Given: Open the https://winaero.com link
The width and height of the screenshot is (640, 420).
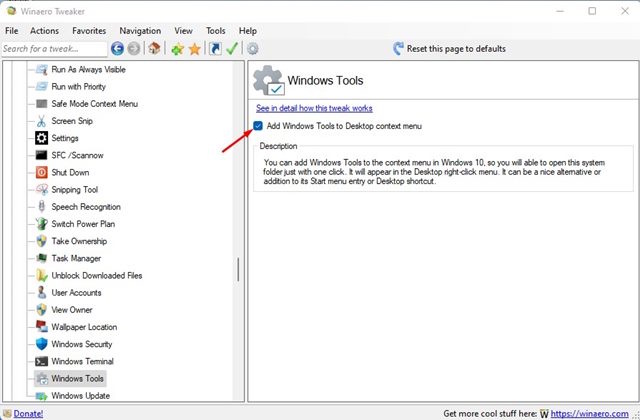Looking at the screenshot, I should [589, 413].
